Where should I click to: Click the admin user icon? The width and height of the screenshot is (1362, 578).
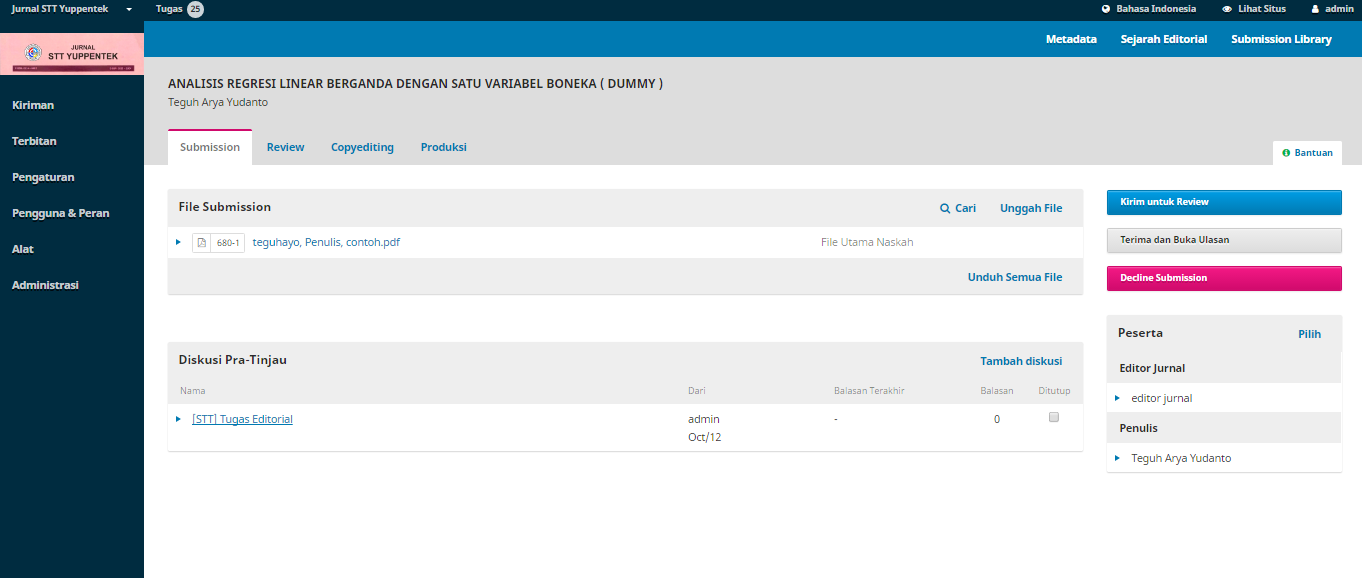[x=1315, y=9]
